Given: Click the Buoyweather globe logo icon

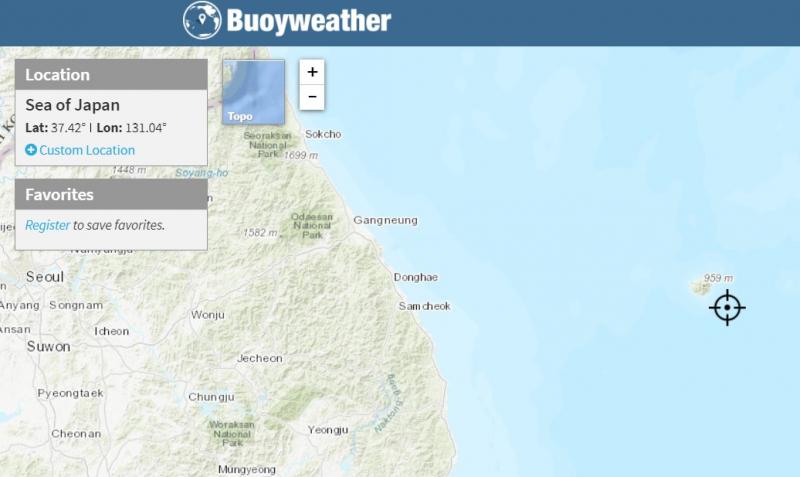Looking at the screenshot, I should click(203, 20).
